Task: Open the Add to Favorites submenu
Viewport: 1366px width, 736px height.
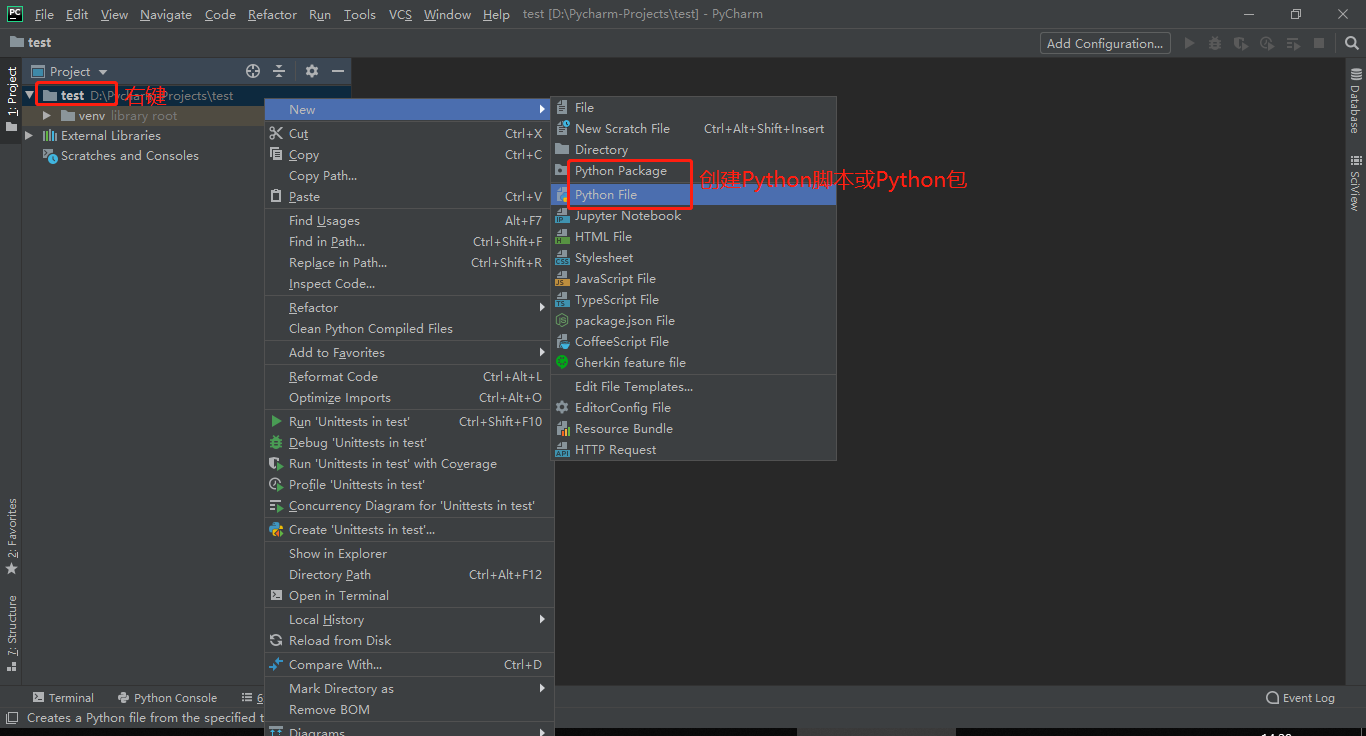Action: click(x=409, y=353)
